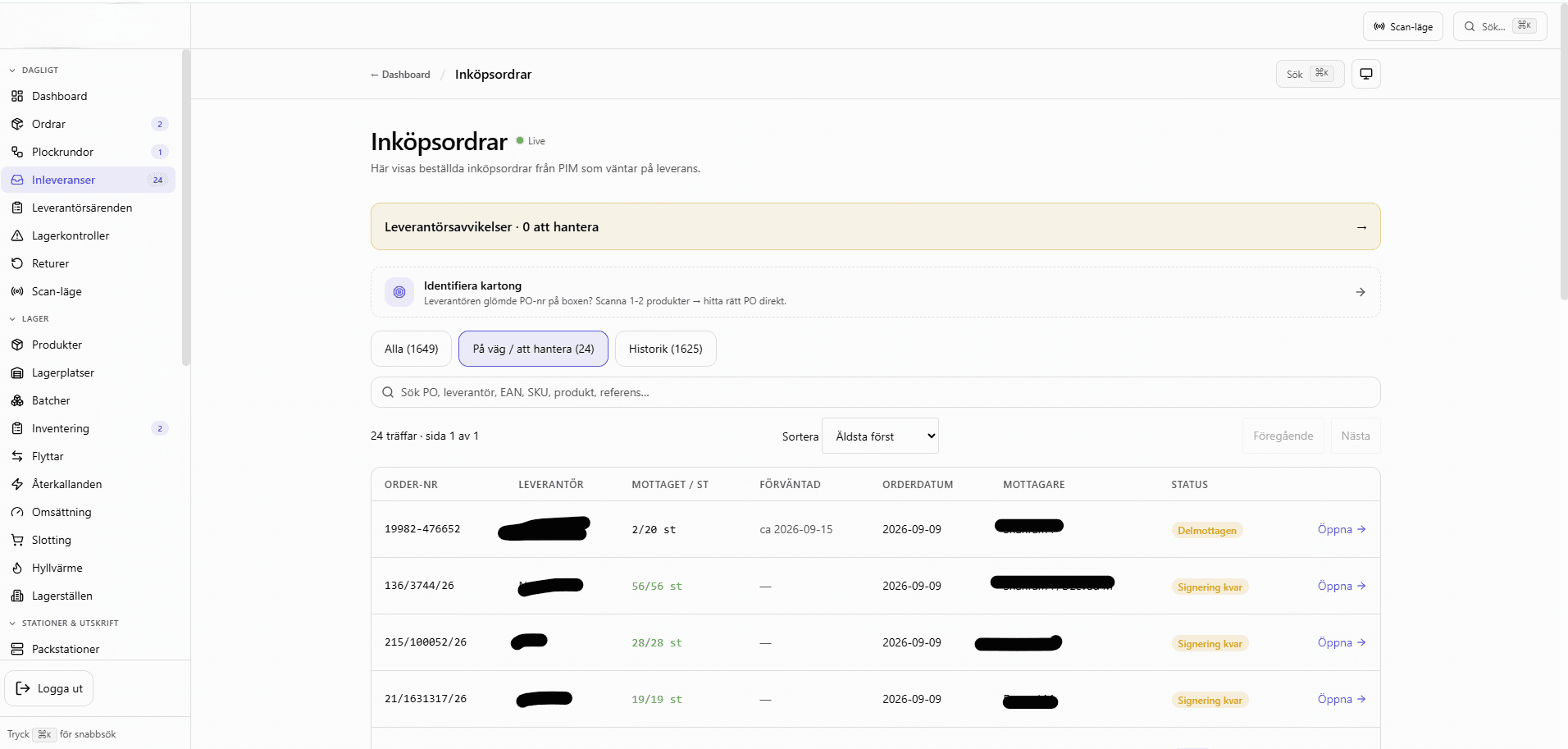Click the Slotting cart icon
Screen dimensions: 1568x749
pyautogui.click(x=17, y=540)
